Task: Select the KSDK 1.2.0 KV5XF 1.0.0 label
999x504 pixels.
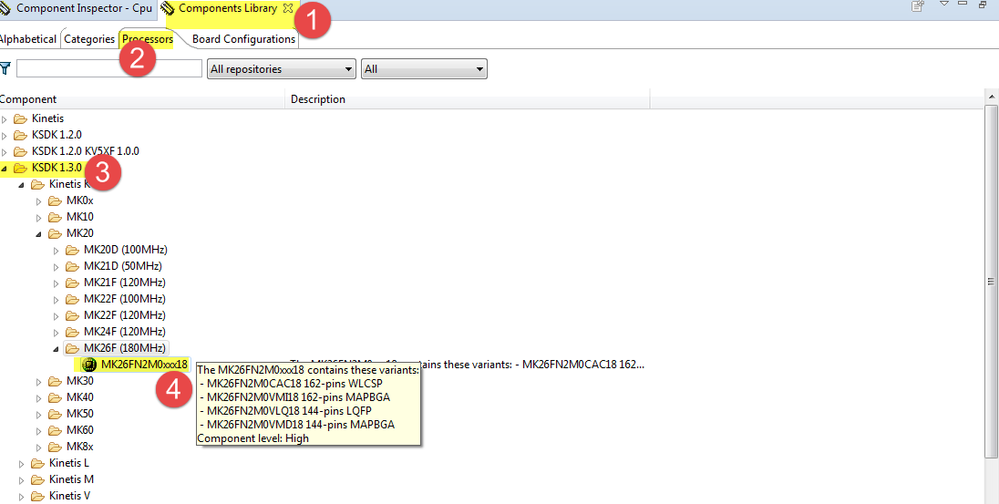Action: tap(85, 152)
